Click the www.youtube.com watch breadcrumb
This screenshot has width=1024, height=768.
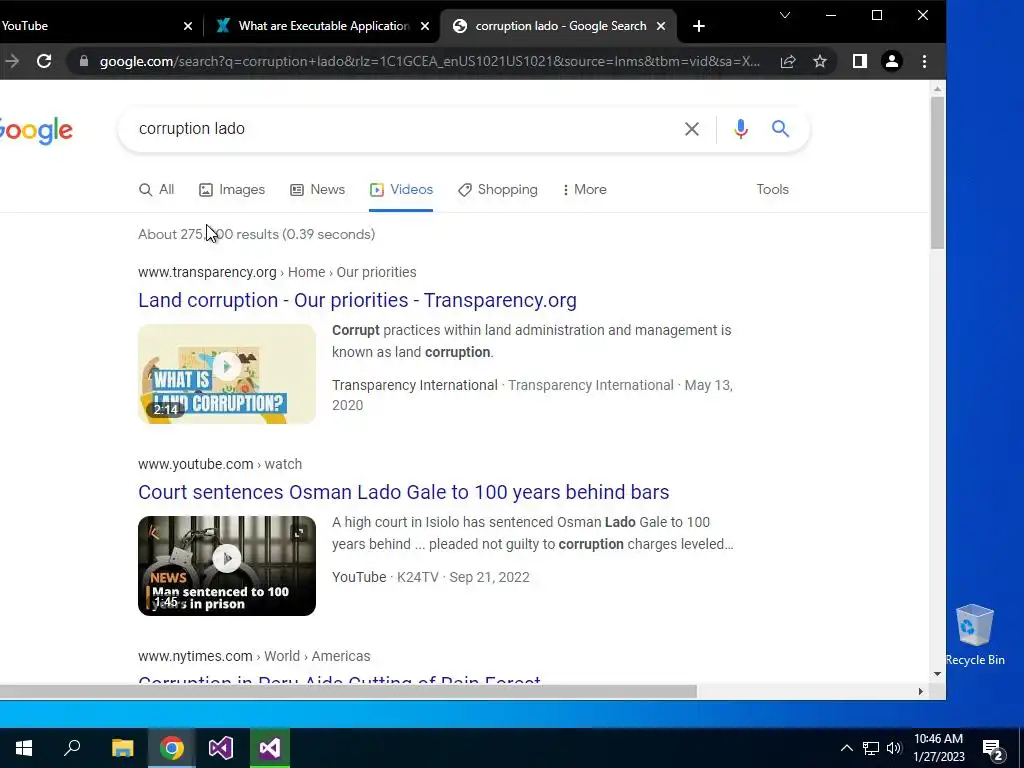(x=220, y=464)
